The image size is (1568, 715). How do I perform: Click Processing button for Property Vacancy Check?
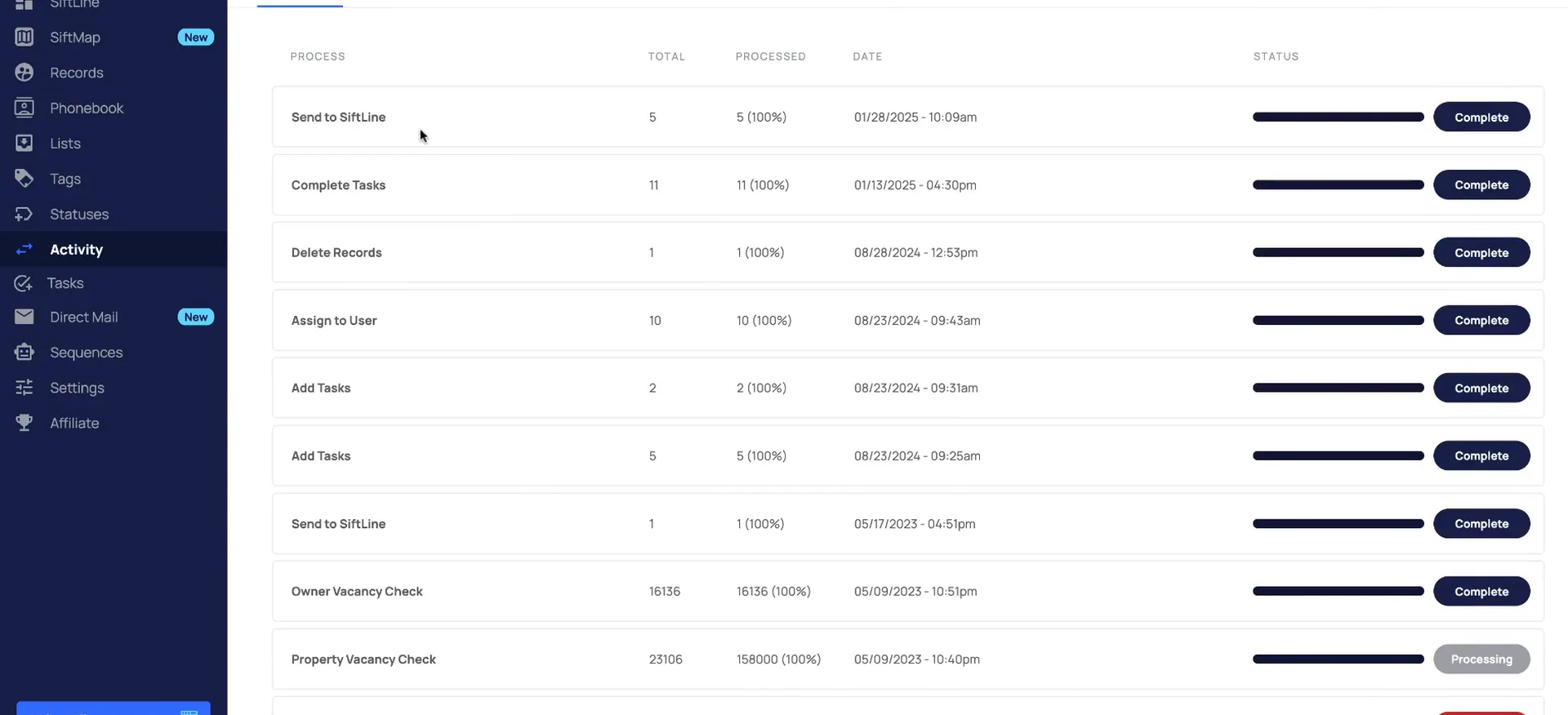[x=1481, y=659]
